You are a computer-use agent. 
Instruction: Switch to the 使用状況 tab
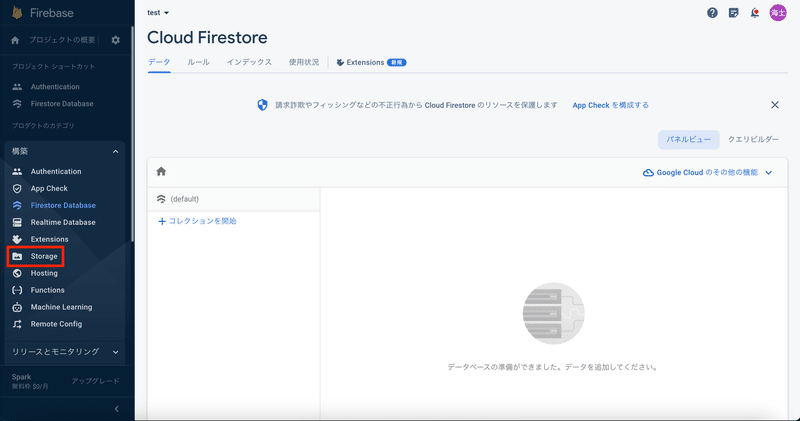(x=304, y=62)
